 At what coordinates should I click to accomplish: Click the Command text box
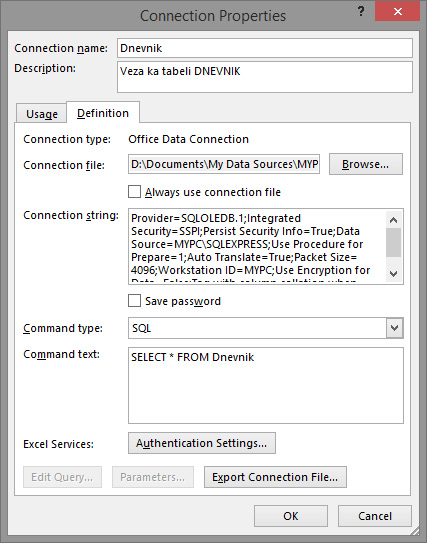click(266, 385)
